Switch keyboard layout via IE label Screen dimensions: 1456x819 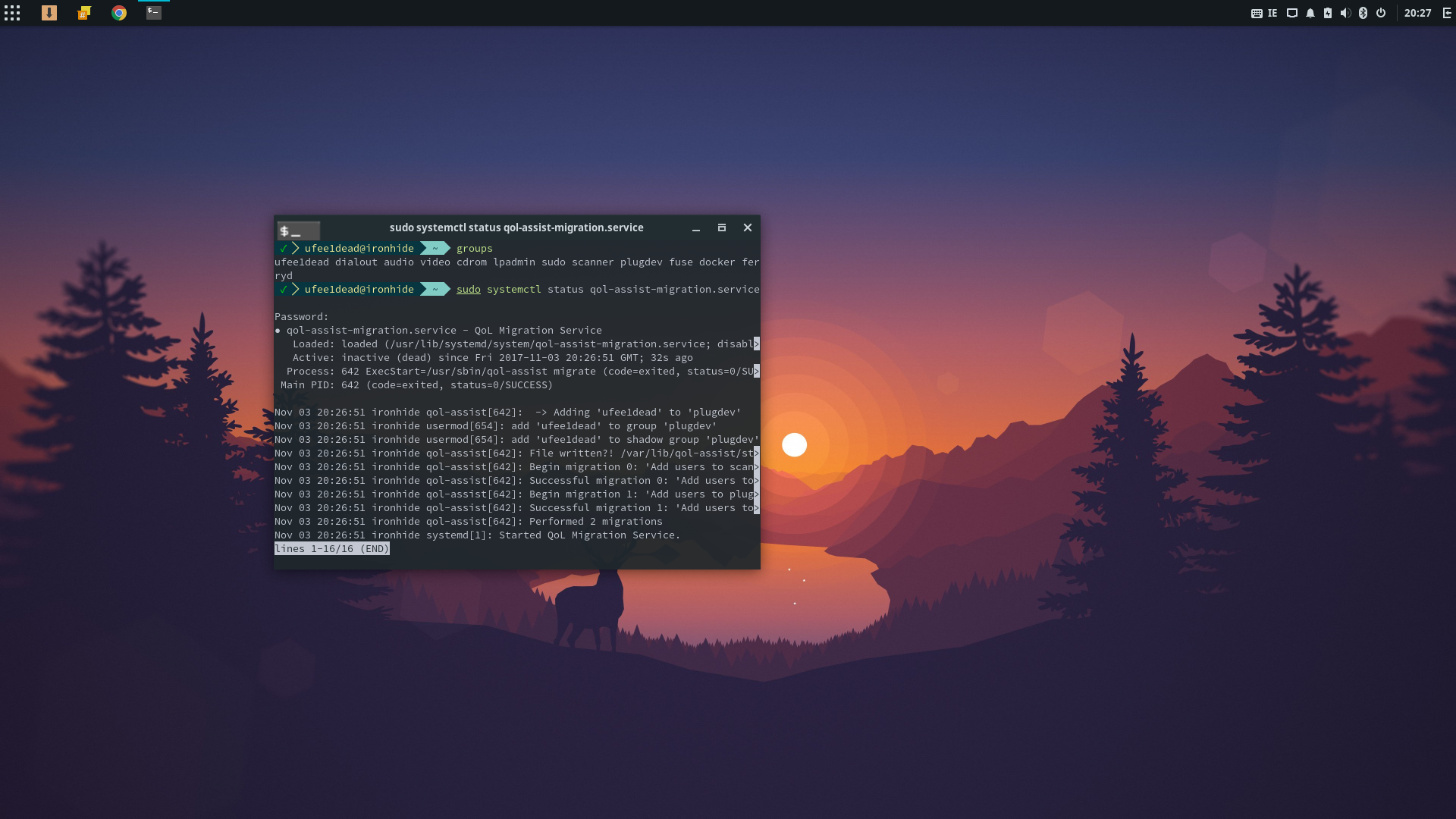click(x=1272, y=13)
